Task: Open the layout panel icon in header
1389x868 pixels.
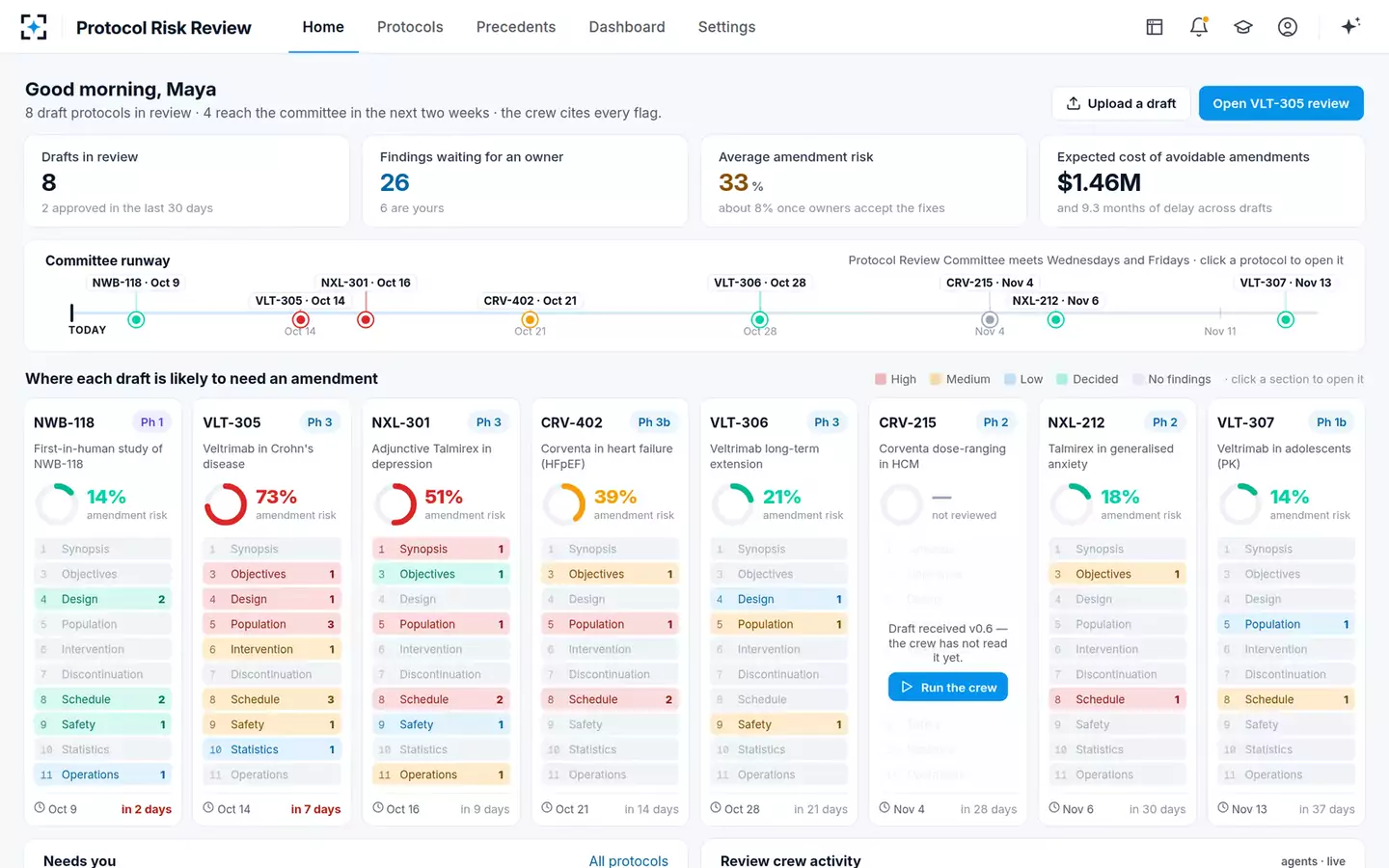Action: tap(1155, 27)
